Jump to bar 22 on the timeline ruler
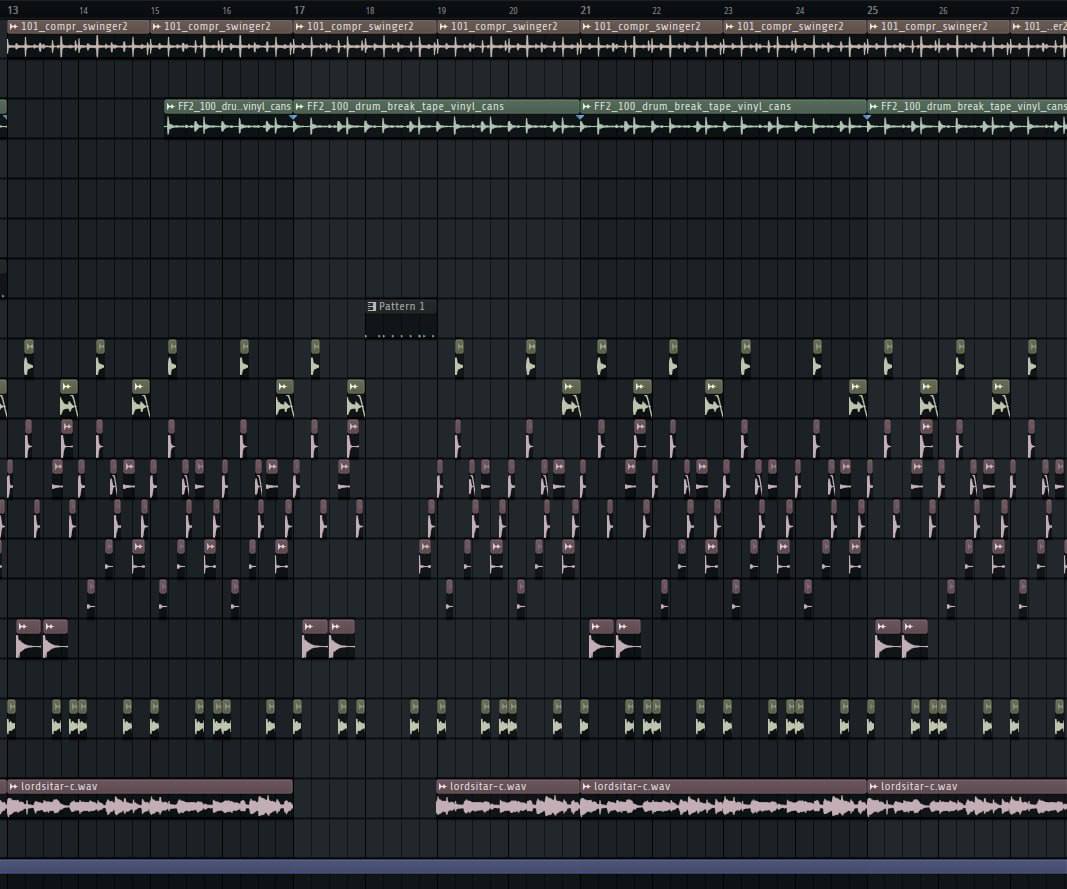1067x889 pixels. [657, 11]
